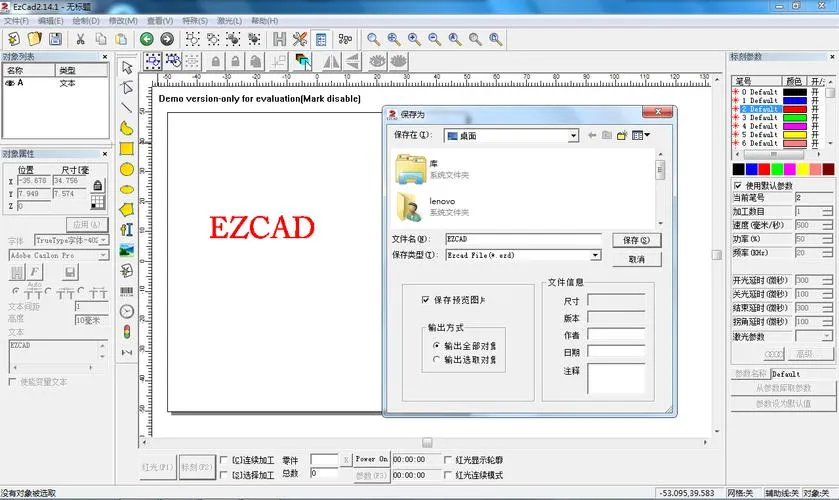The image size is (839, 500).
Task: Select the Text tool
Action: [x=127, y=230]
